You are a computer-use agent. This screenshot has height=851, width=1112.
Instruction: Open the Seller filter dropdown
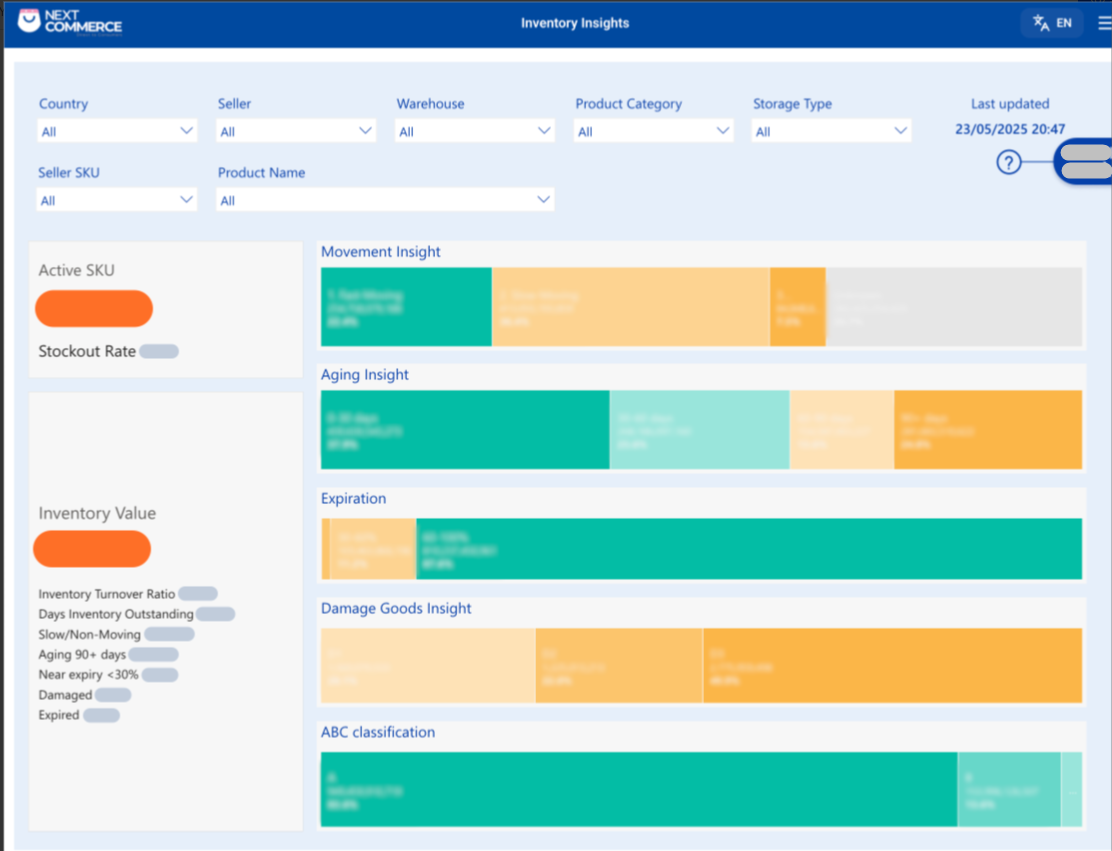click(296, 131)
